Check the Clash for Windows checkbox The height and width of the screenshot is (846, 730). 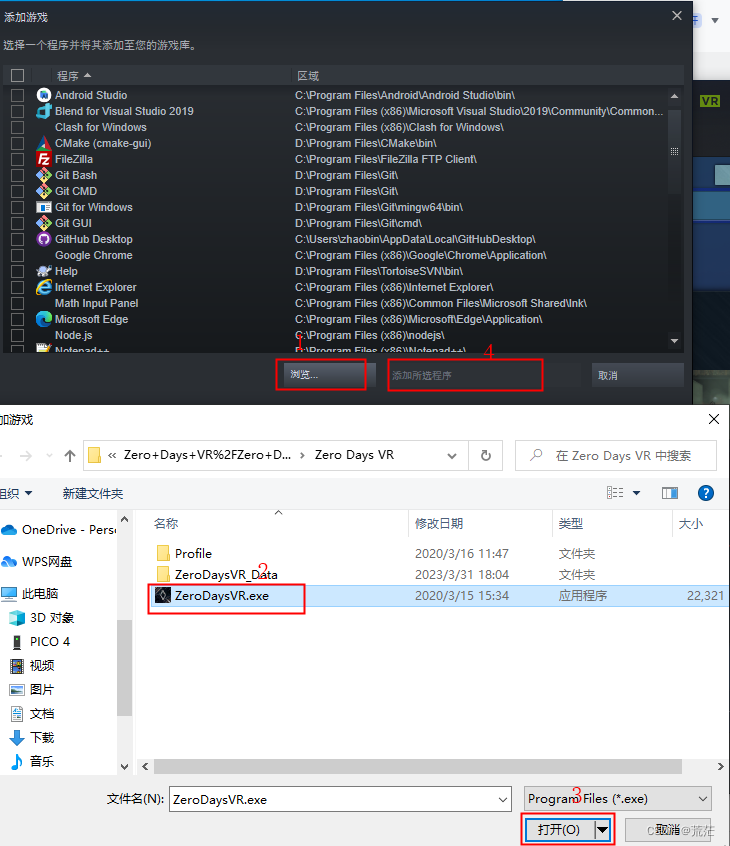[x=17, y=127]
